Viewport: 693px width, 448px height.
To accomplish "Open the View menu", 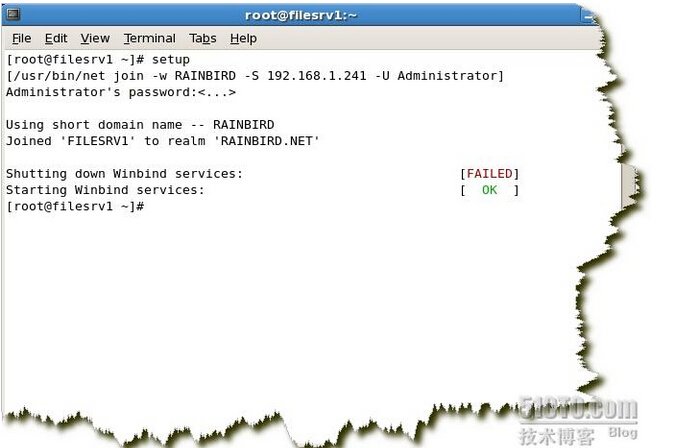I will [x=95, y=38].
